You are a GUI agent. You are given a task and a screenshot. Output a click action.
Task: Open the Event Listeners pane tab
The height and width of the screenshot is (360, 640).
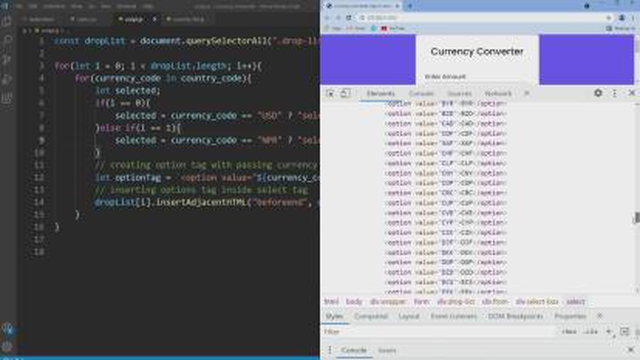(453, 316)
